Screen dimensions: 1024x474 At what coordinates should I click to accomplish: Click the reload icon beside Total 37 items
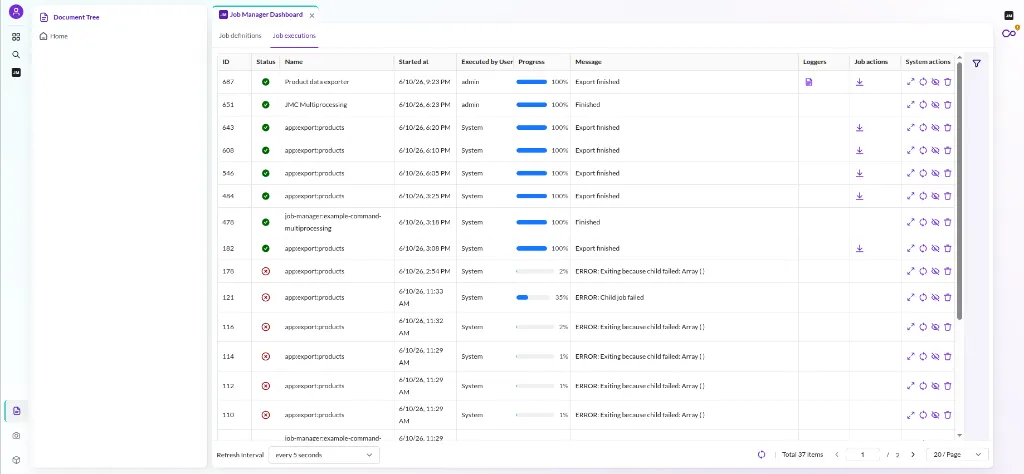coord(761,454)
